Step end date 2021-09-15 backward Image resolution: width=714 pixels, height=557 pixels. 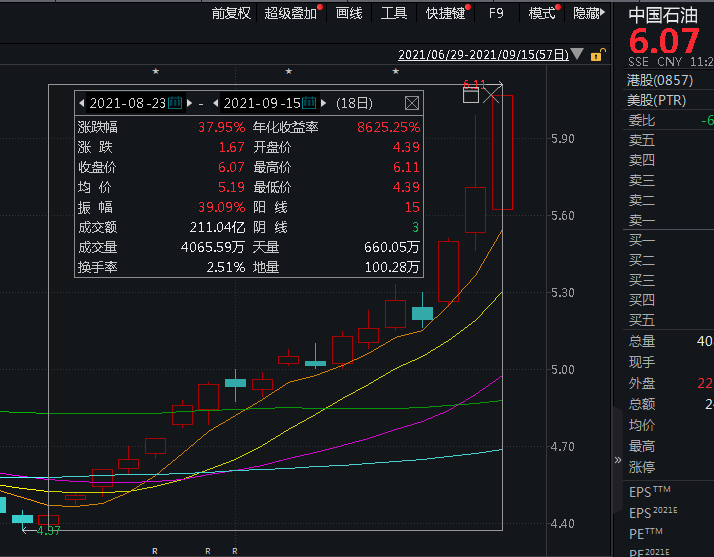point(215,103)
